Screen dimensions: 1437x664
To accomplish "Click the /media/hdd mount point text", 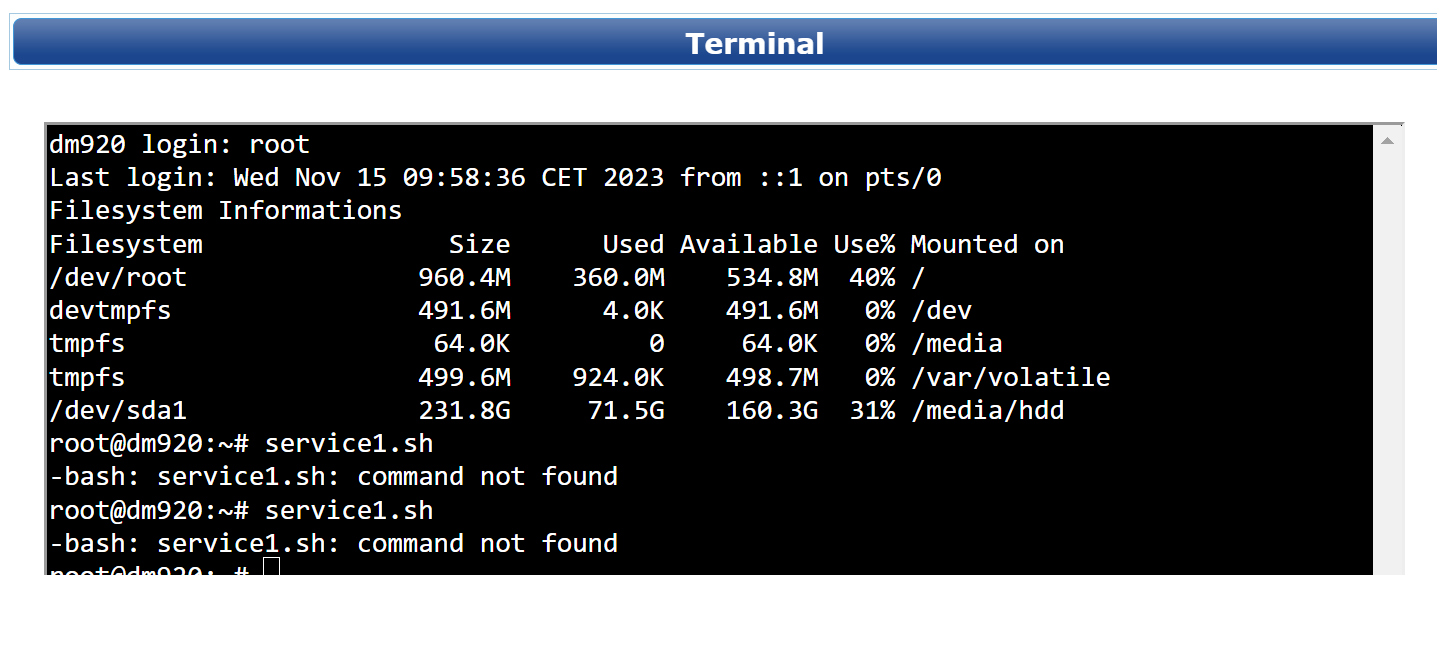I will click(987, 410).
